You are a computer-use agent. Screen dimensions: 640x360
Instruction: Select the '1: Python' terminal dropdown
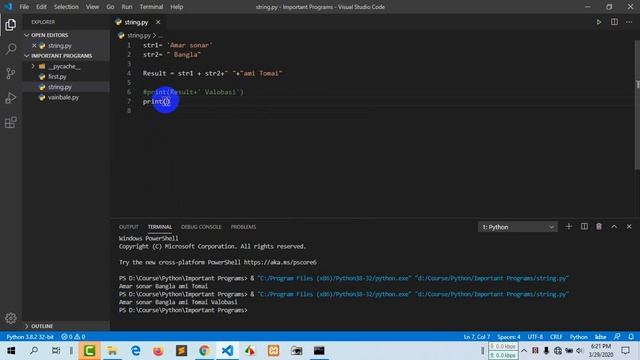click(x=518, y=227)
